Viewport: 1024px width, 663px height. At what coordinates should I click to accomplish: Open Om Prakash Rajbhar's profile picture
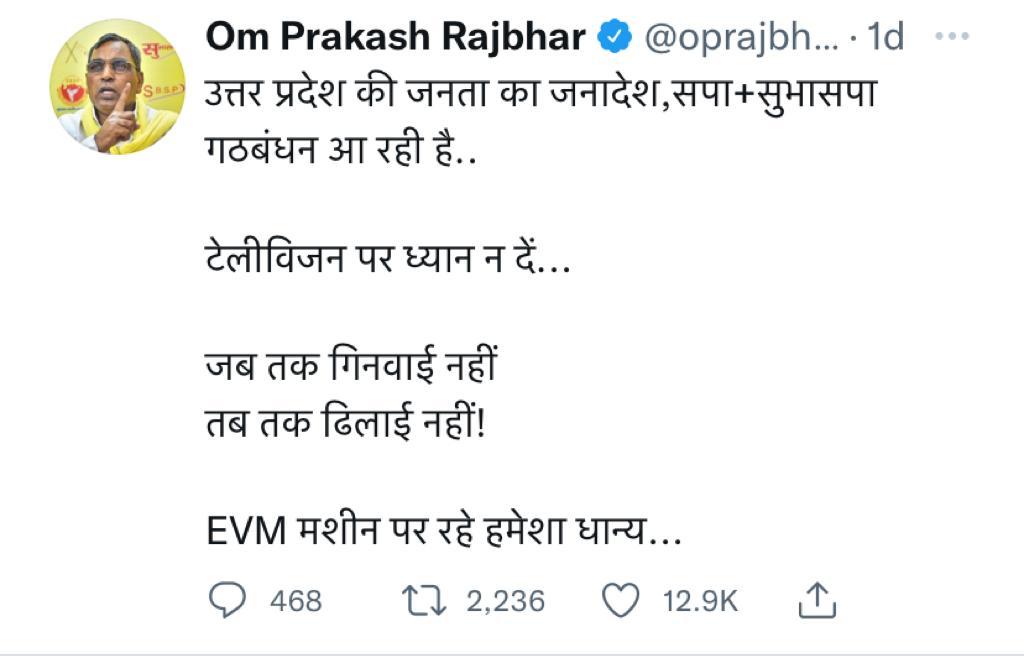tap(112, 85)
